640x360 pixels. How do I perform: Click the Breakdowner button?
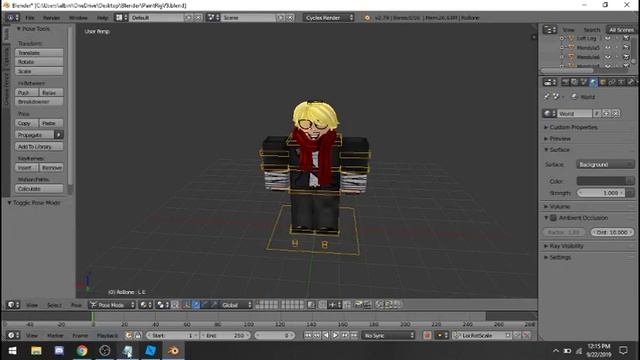coord(39,102)
